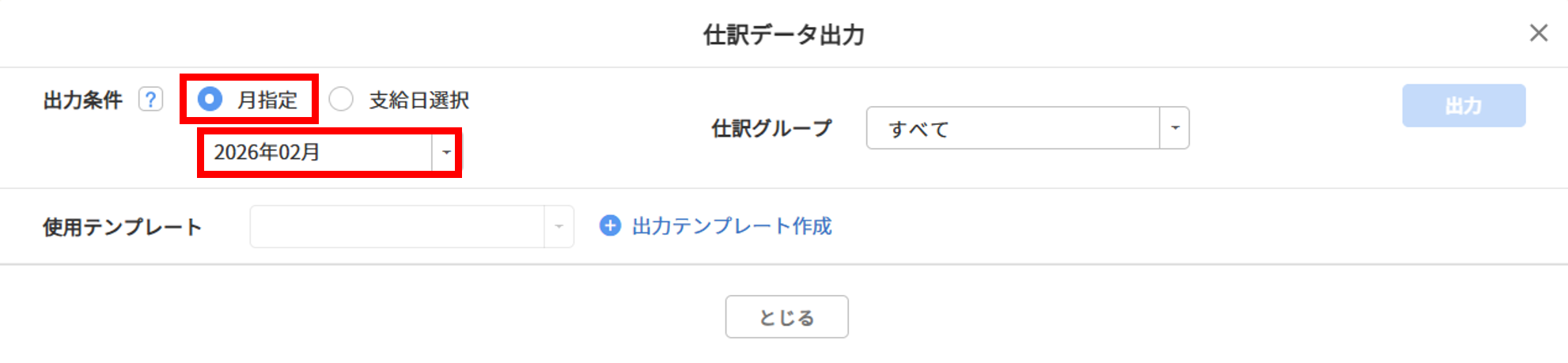Select the 月指定 radio button
The height and width of the screenshot is (363, 1568).
coord(210,100)
